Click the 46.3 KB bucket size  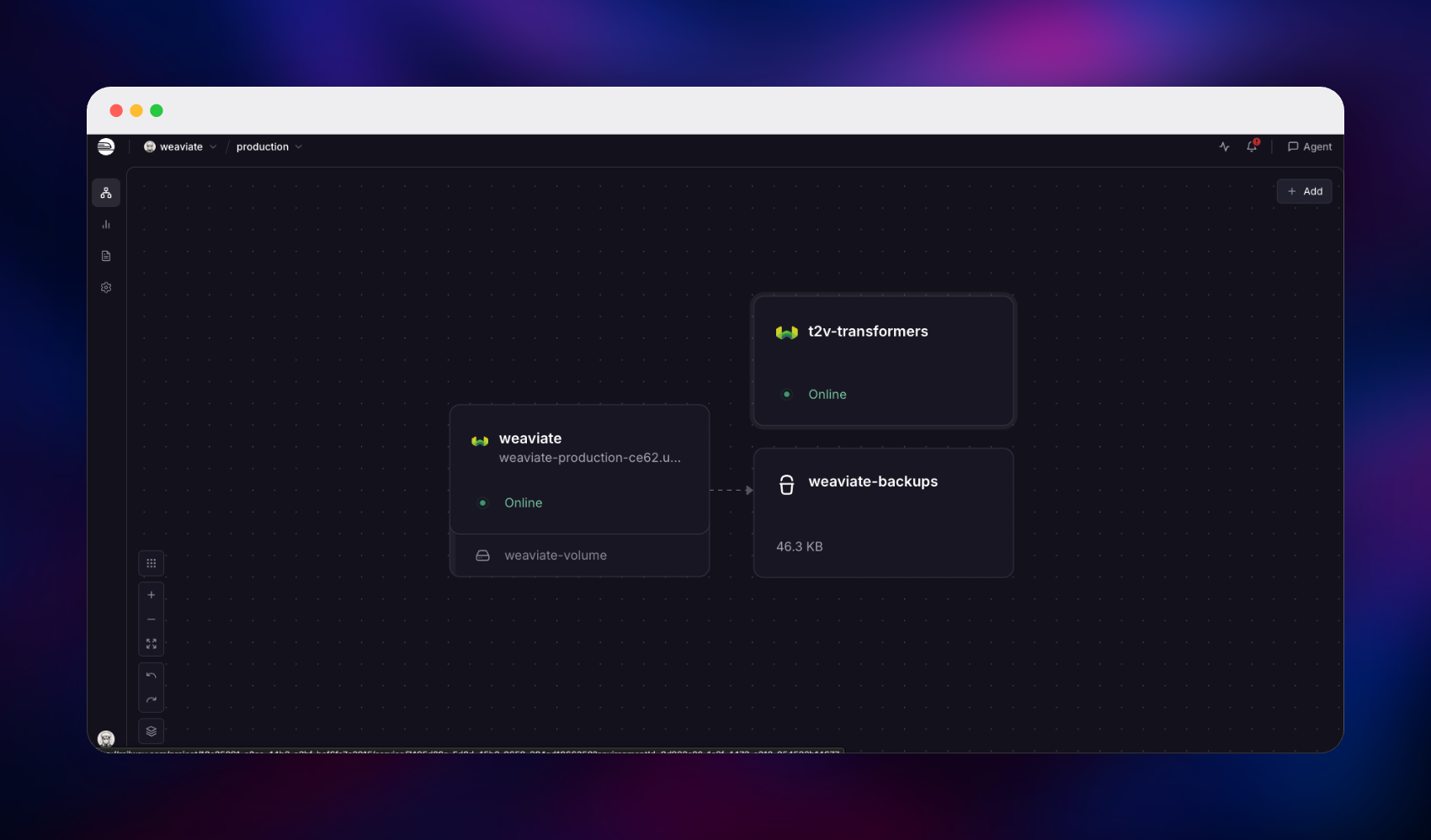tap(800, 547)
